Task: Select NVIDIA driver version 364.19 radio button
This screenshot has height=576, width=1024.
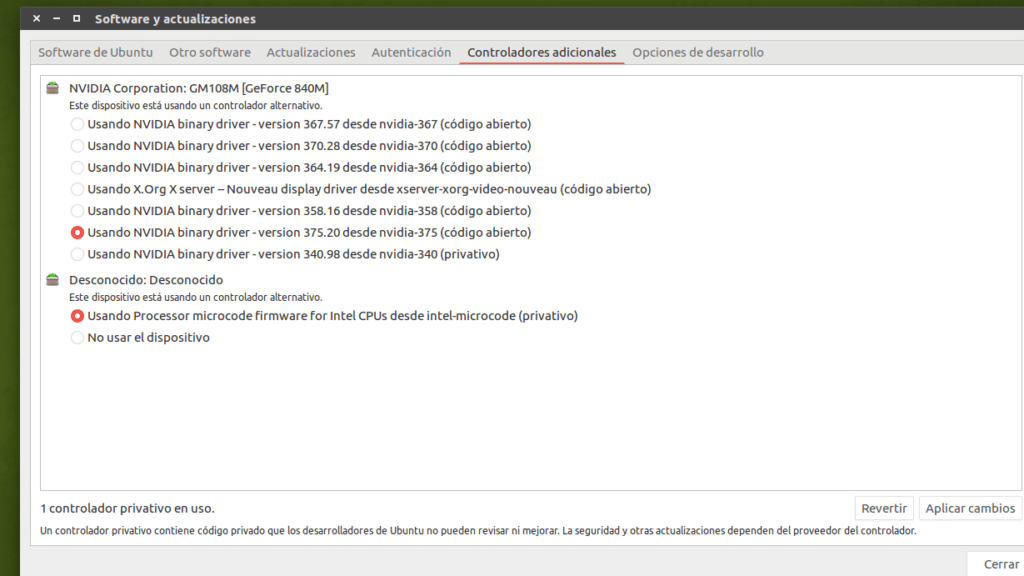Action: (77, 167)
